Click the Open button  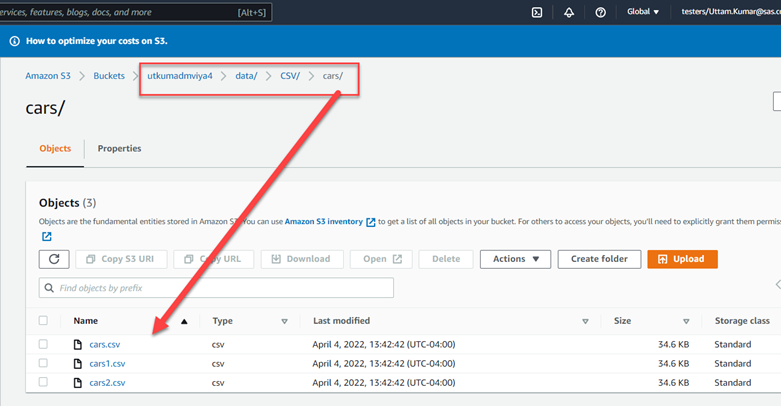[381, 259]
